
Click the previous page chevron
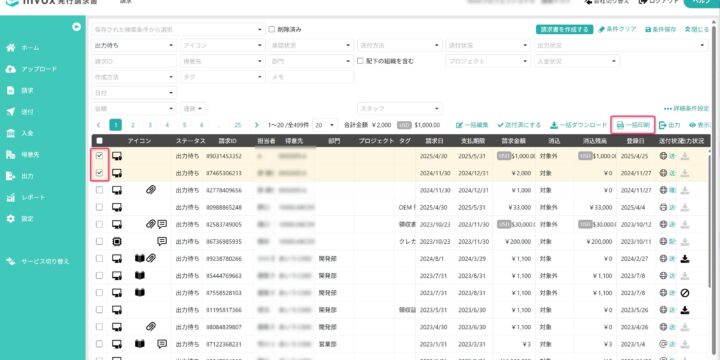coord(99,125)
